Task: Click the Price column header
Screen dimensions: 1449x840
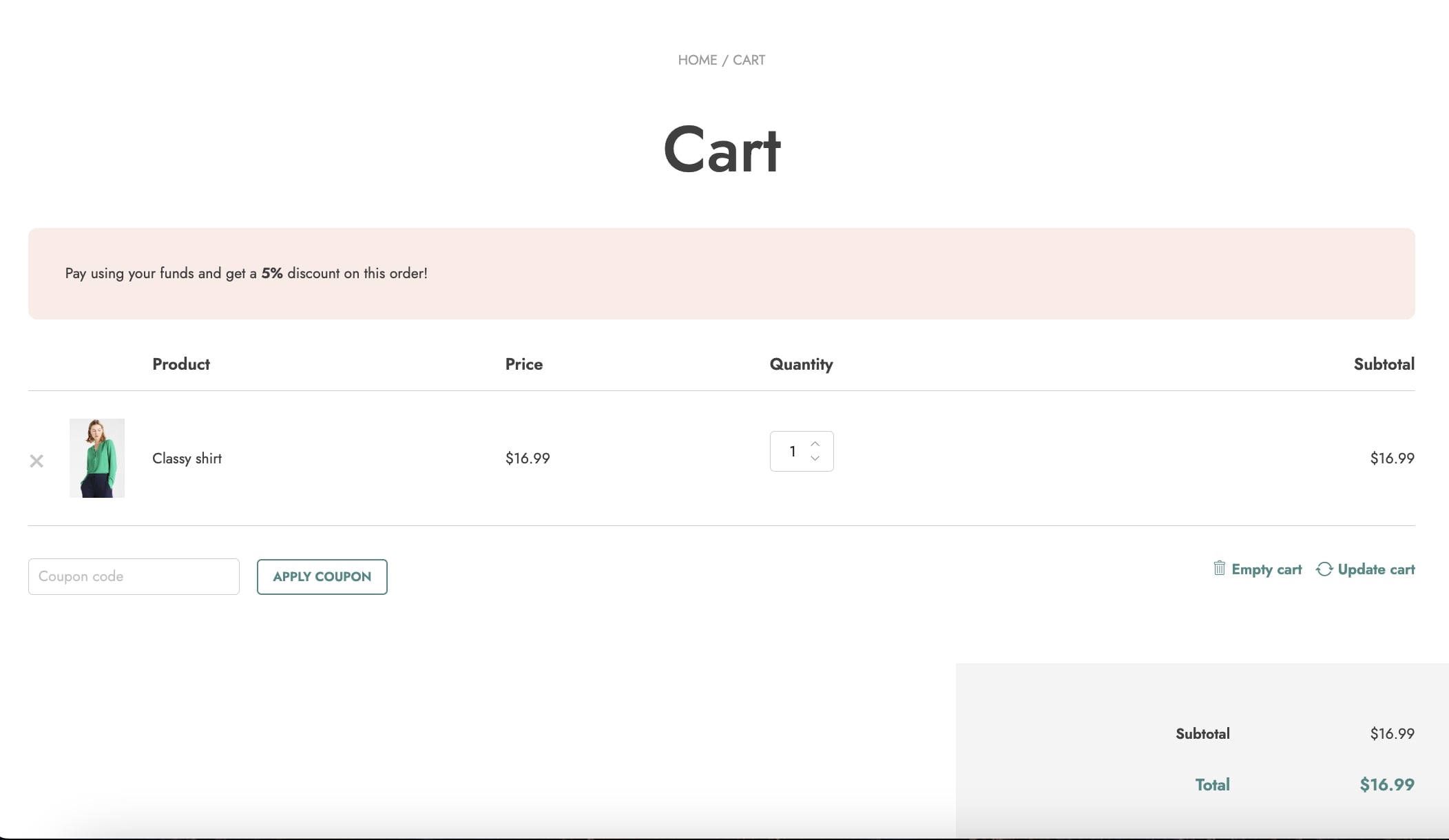Action: coord(523,364)
